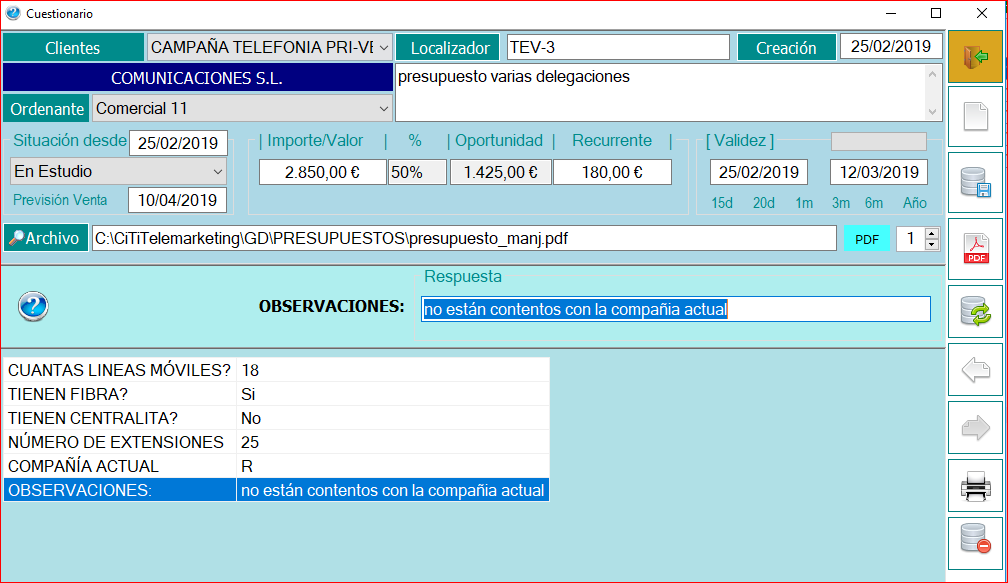1008x583 pixels.
Task: Set validity to 15d
Action: click(x=722, y=203)
